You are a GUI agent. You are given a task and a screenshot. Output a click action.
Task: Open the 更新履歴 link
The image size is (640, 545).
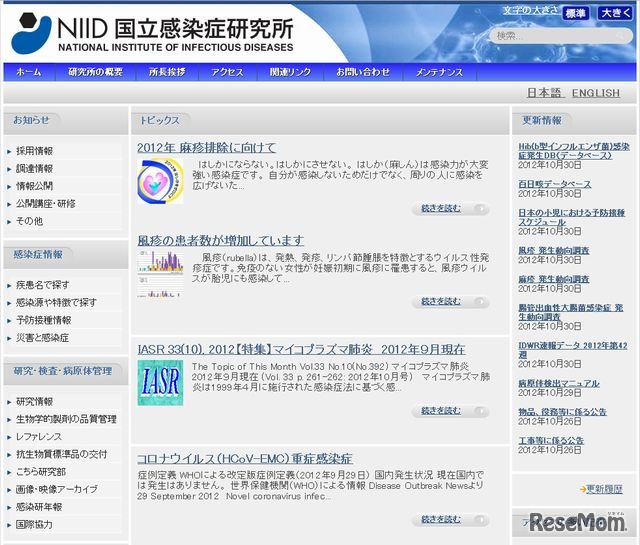click(604, 489)
